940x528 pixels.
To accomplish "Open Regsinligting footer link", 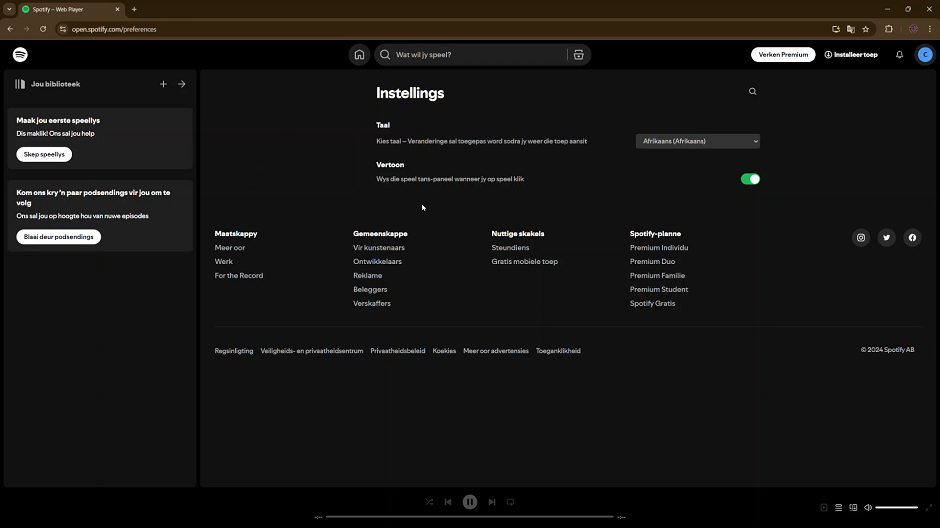I will point(234,351).
